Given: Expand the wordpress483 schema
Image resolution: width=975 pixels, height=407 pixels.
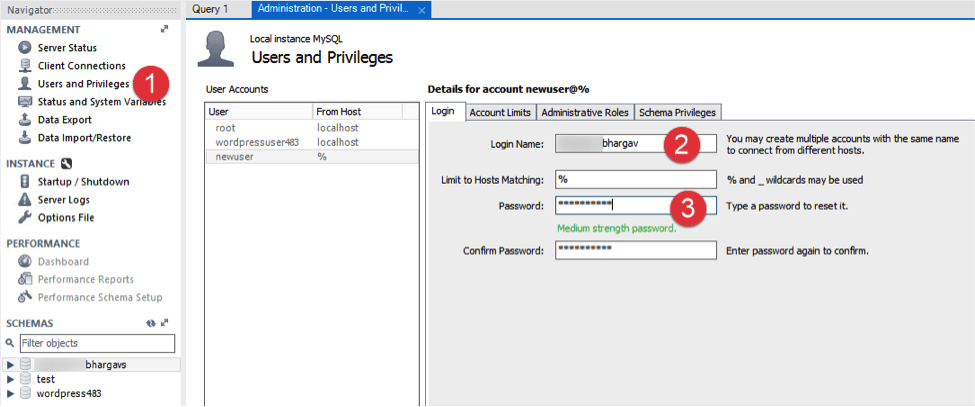Looking at the screenshot, I should 11,394.
